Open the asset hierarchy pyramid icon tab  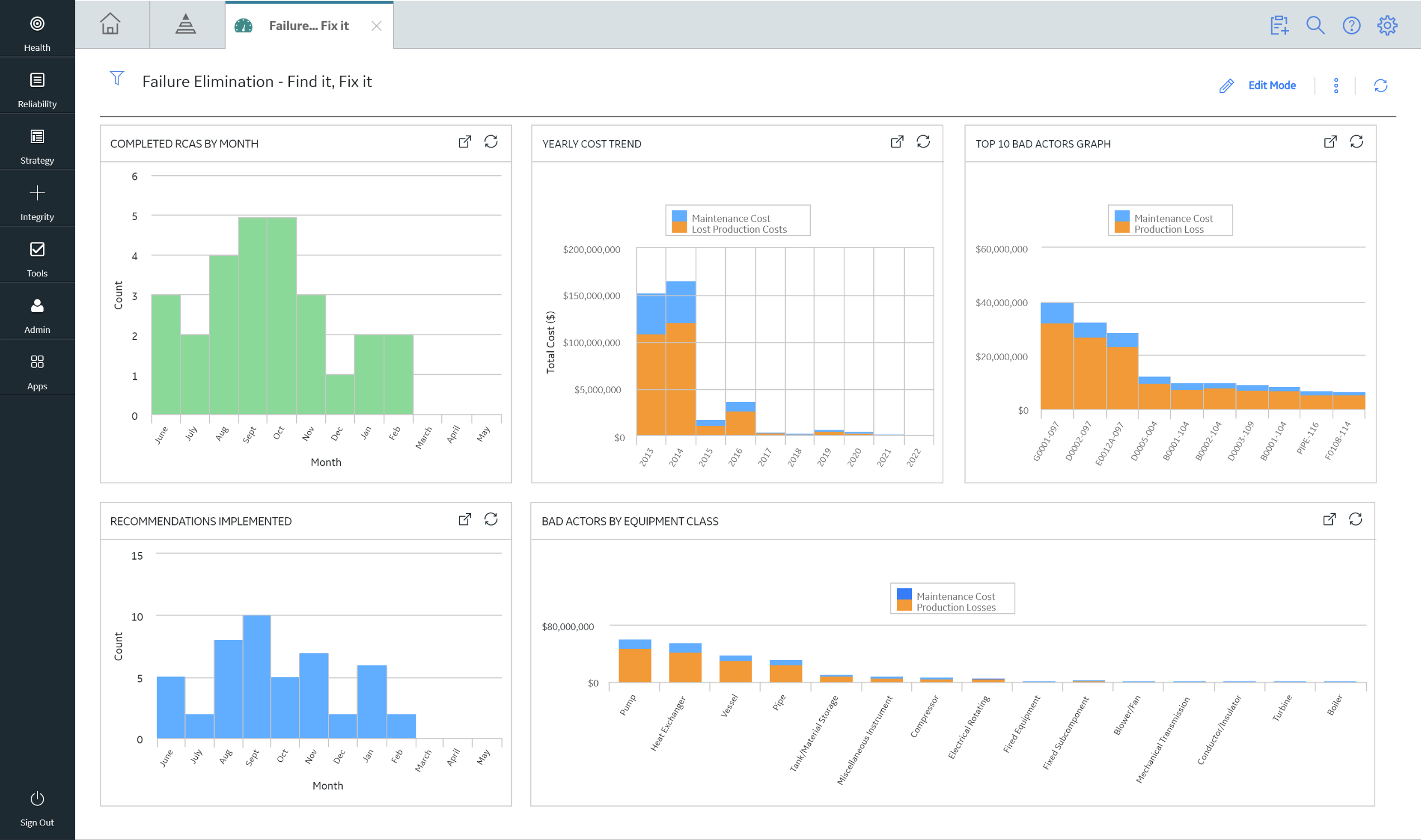(x=185, y=25)
